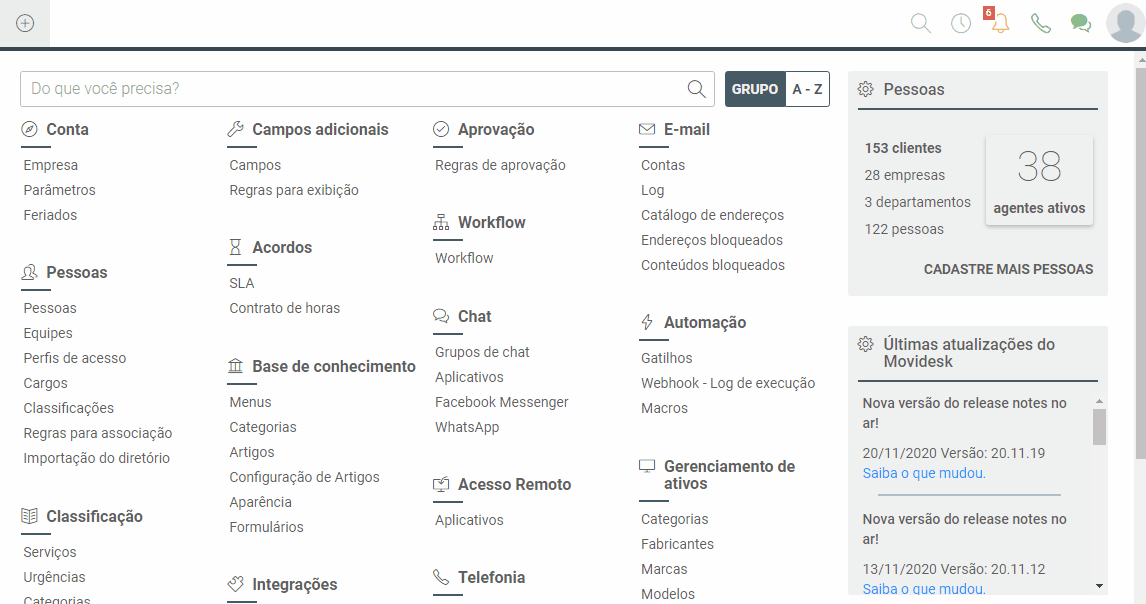
Task: Open Endereços bloqueados
Action: [x=711, y=240]
